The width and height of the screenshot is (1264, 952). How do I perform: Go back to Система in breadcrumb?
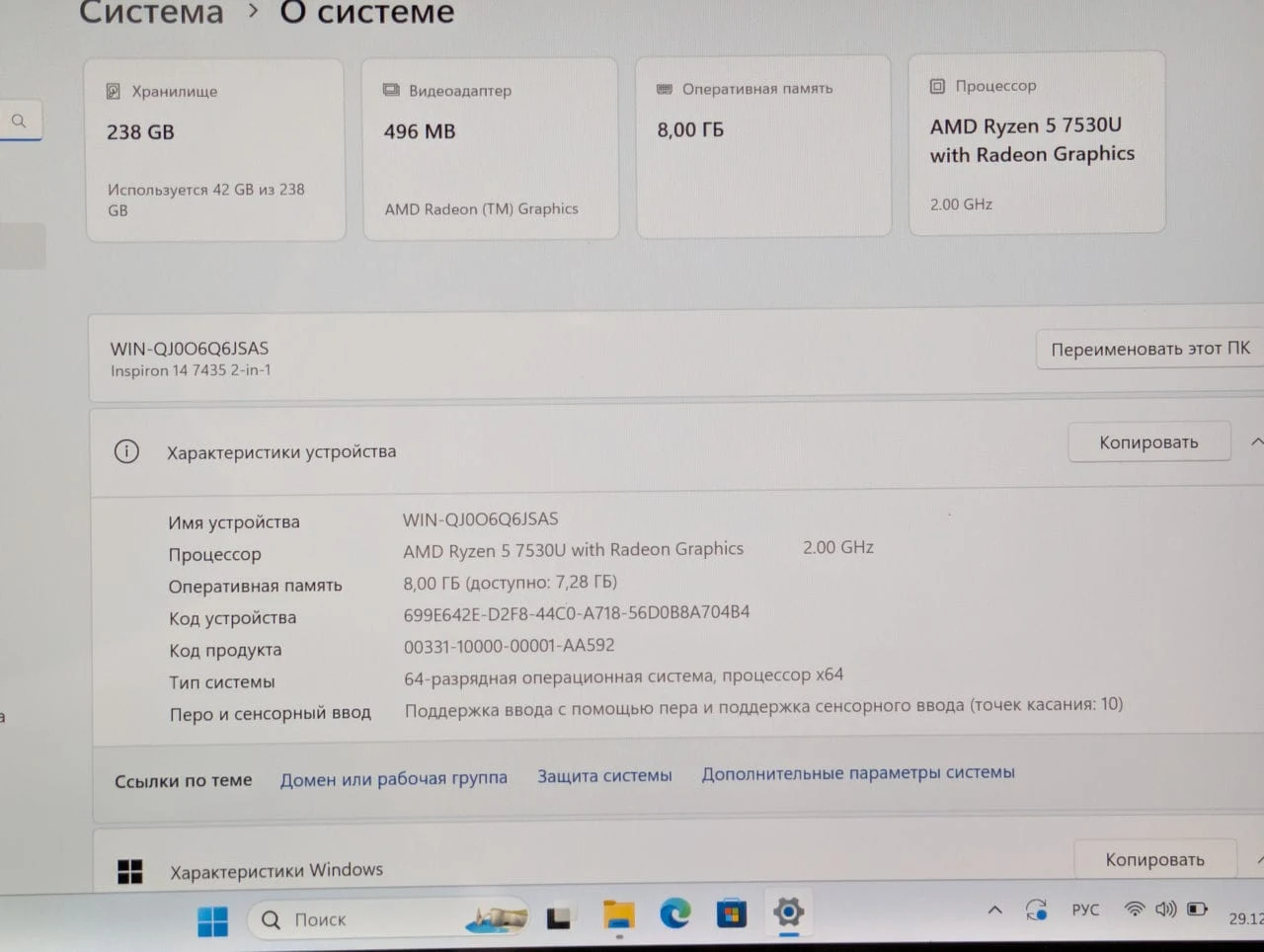point(151,13)
